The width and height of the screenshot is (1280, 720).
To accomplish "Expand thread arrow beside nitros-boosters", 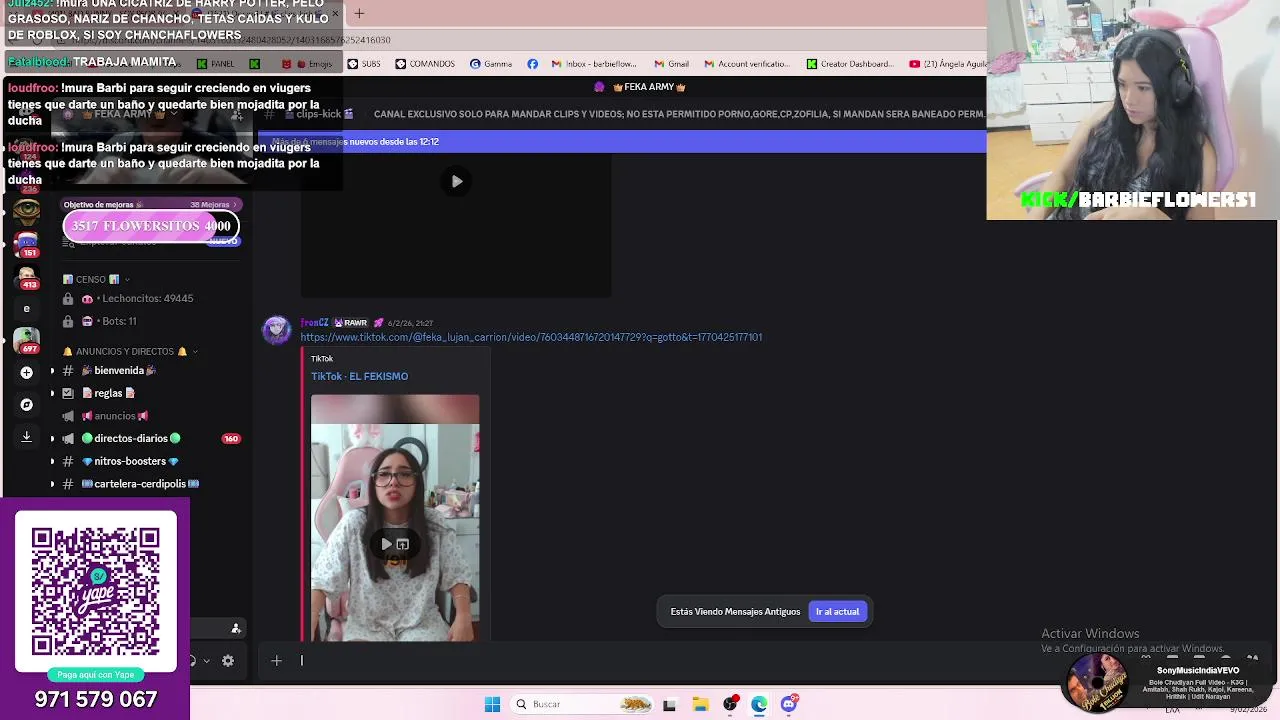I will pos(52,461).
